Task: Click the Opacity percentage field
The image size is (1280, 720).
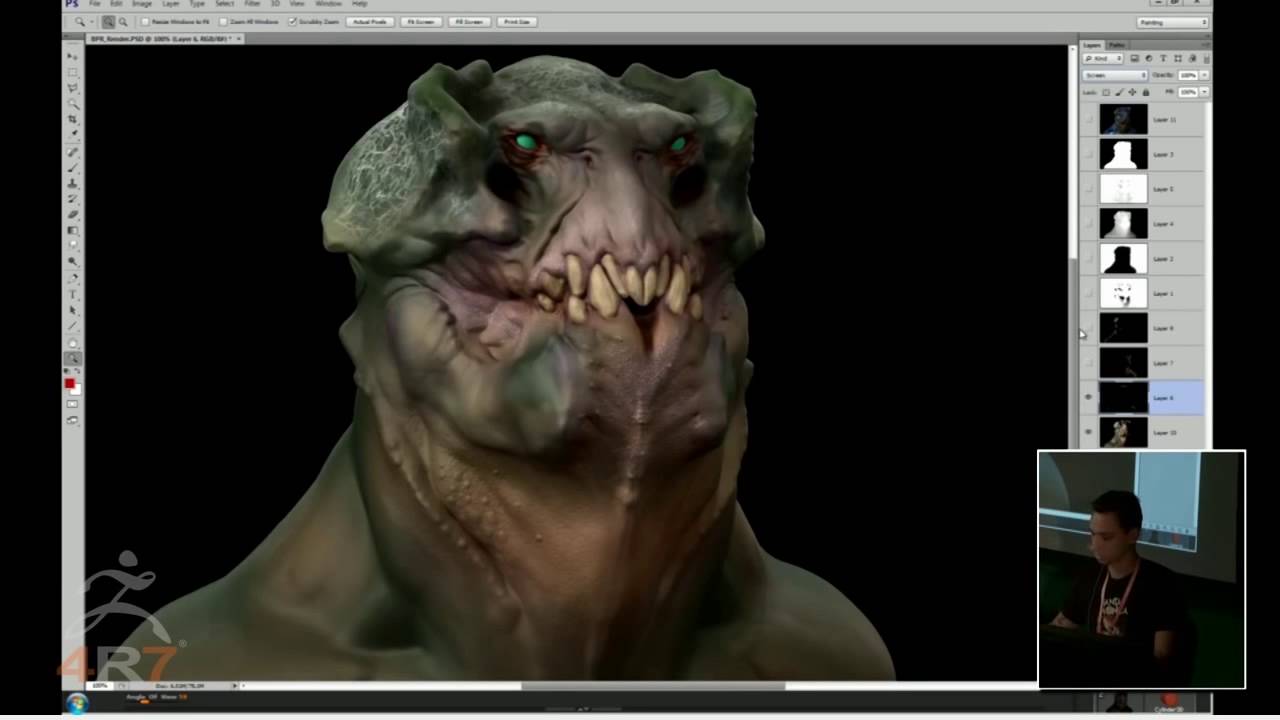Action: click(x=1188, y=75)
